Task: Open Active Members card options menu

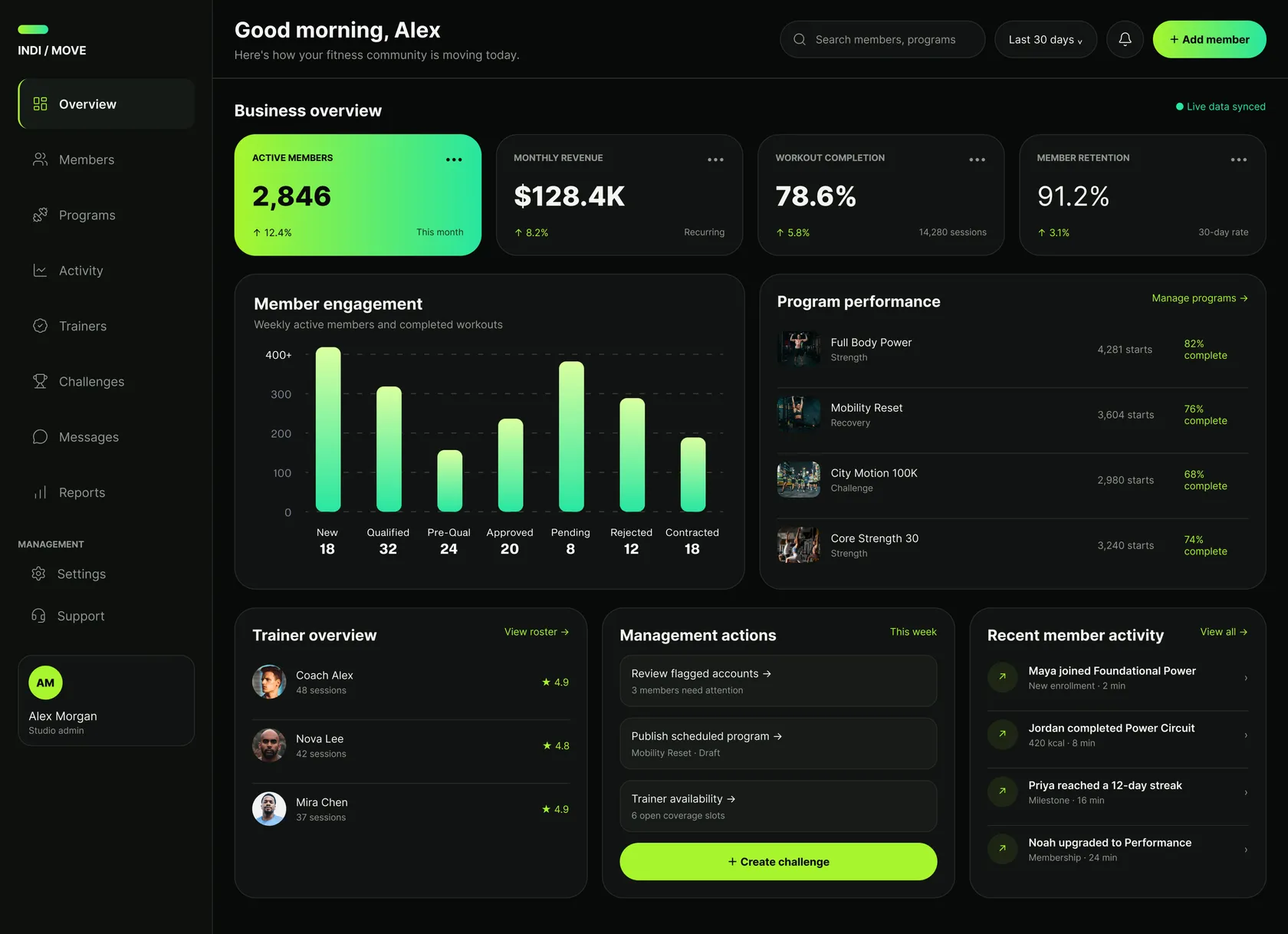Action: [454, 160]
